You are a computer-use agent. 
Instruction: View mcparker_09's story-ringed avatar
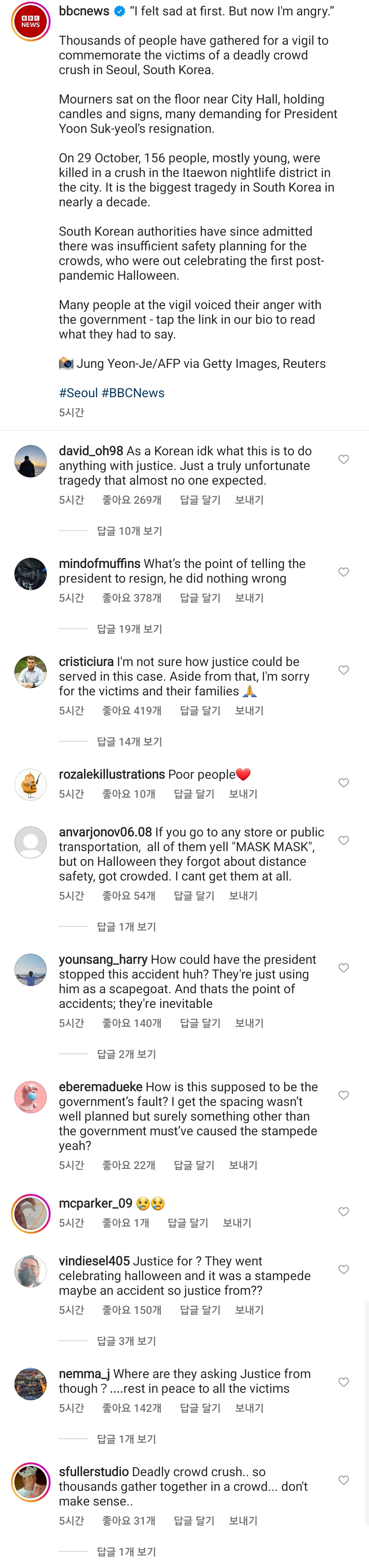coord(30,1213)
